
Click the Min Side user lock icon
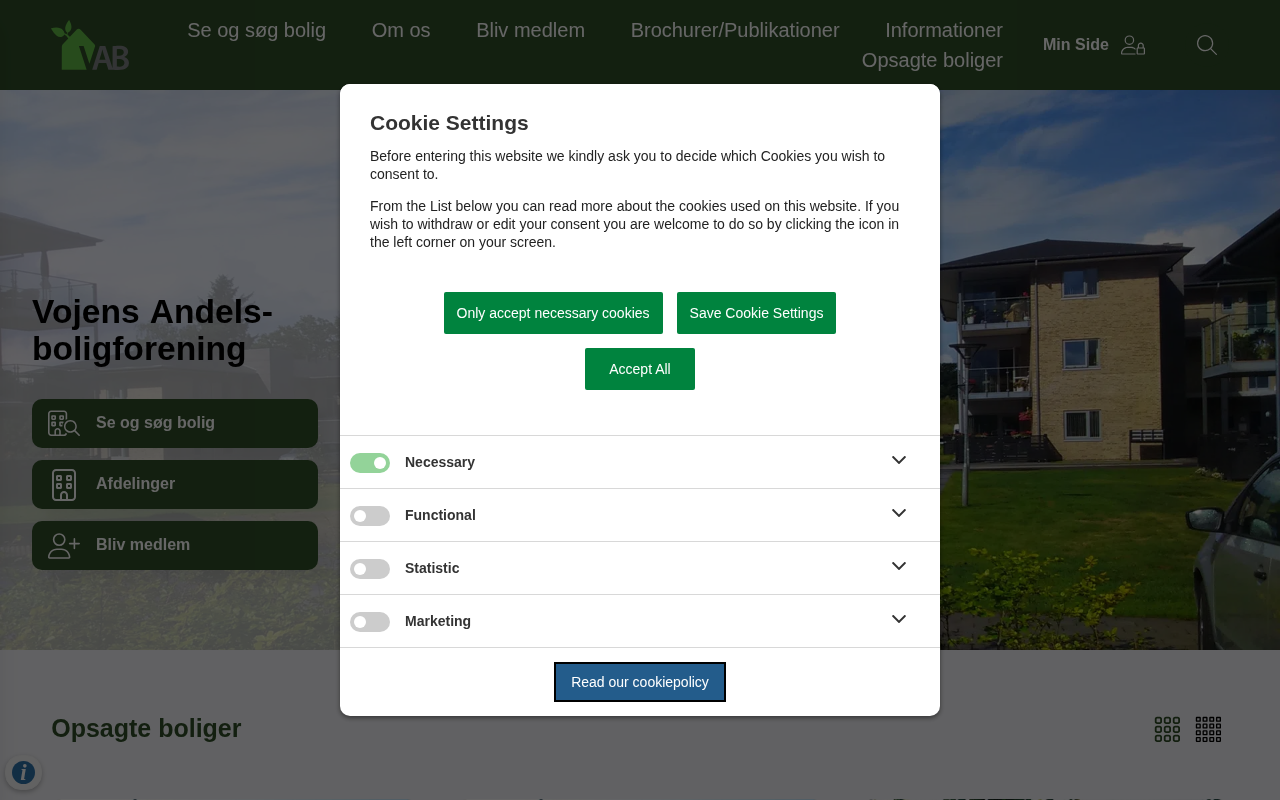point(1133,45)
